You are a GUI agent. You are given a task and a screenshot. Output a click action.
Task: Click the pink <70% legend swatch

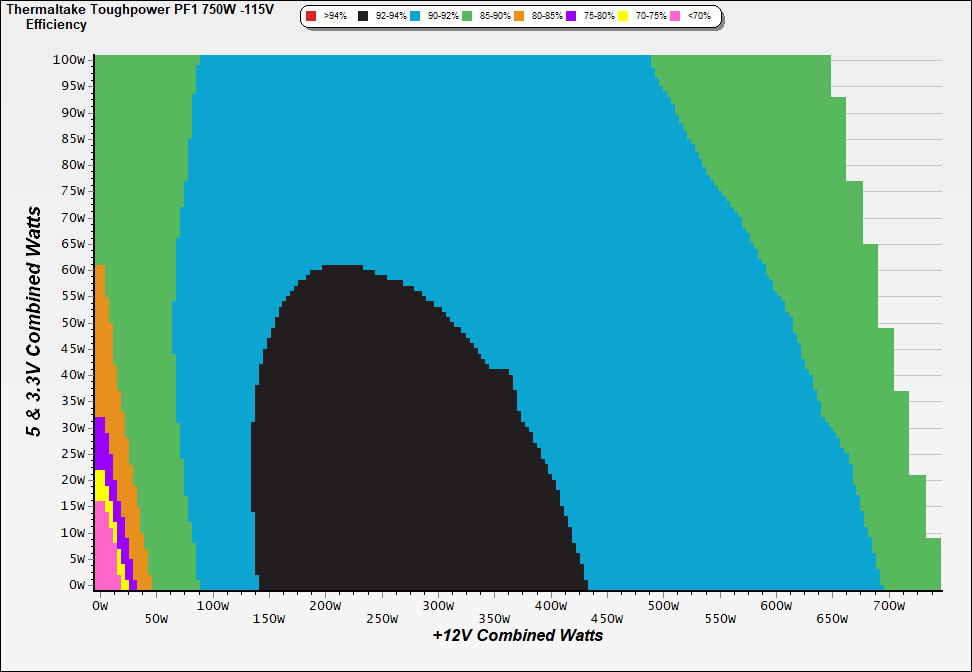pyautogui.click(x=676, y=17)
